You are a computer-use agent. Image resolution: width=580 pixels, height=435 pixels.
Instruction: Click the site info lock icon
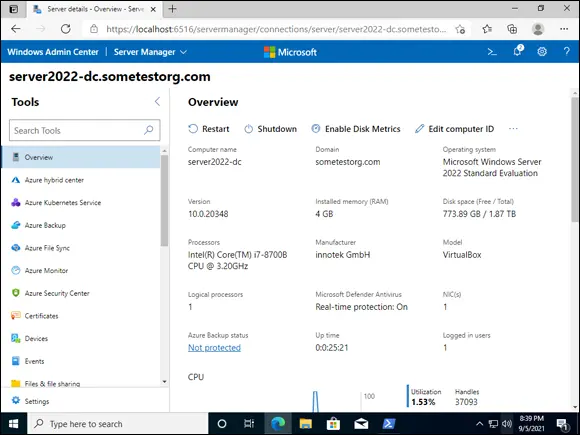click(94, 29)
